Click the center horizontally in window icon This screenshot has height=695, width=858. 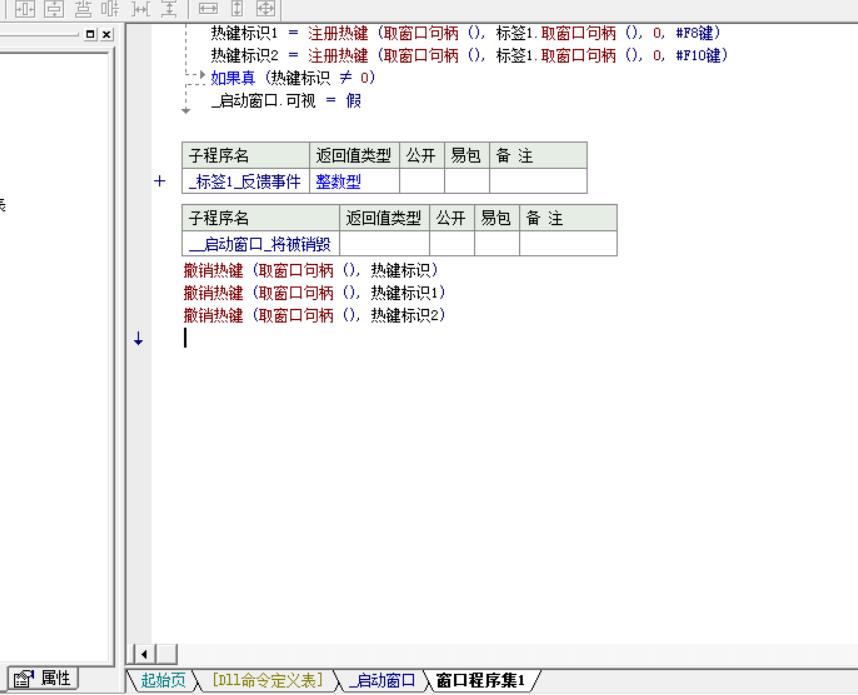point(25,8)
